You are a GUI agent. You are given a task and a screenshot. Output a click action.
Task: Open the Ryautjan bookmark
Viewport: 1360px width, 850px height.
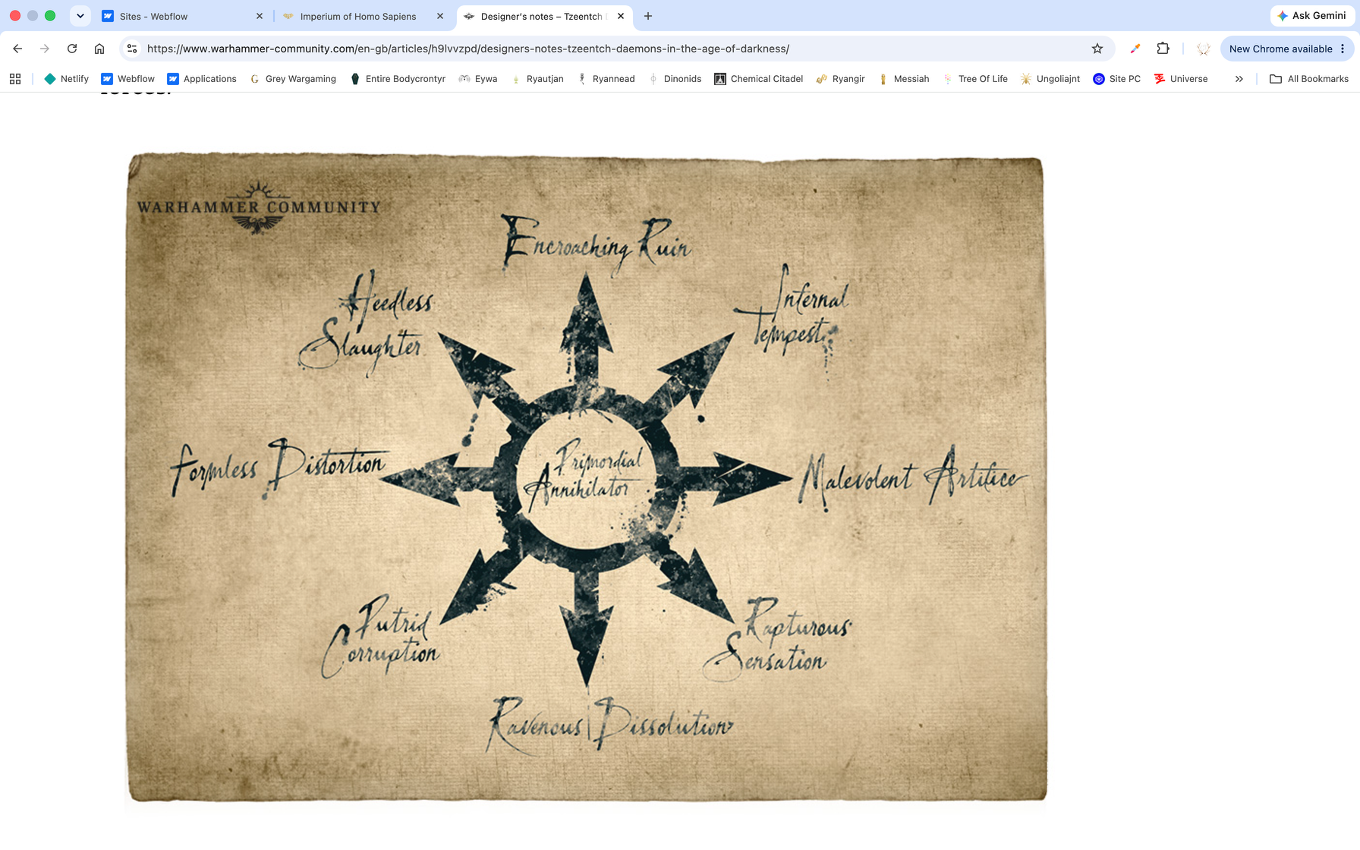(x=538, y=79)
